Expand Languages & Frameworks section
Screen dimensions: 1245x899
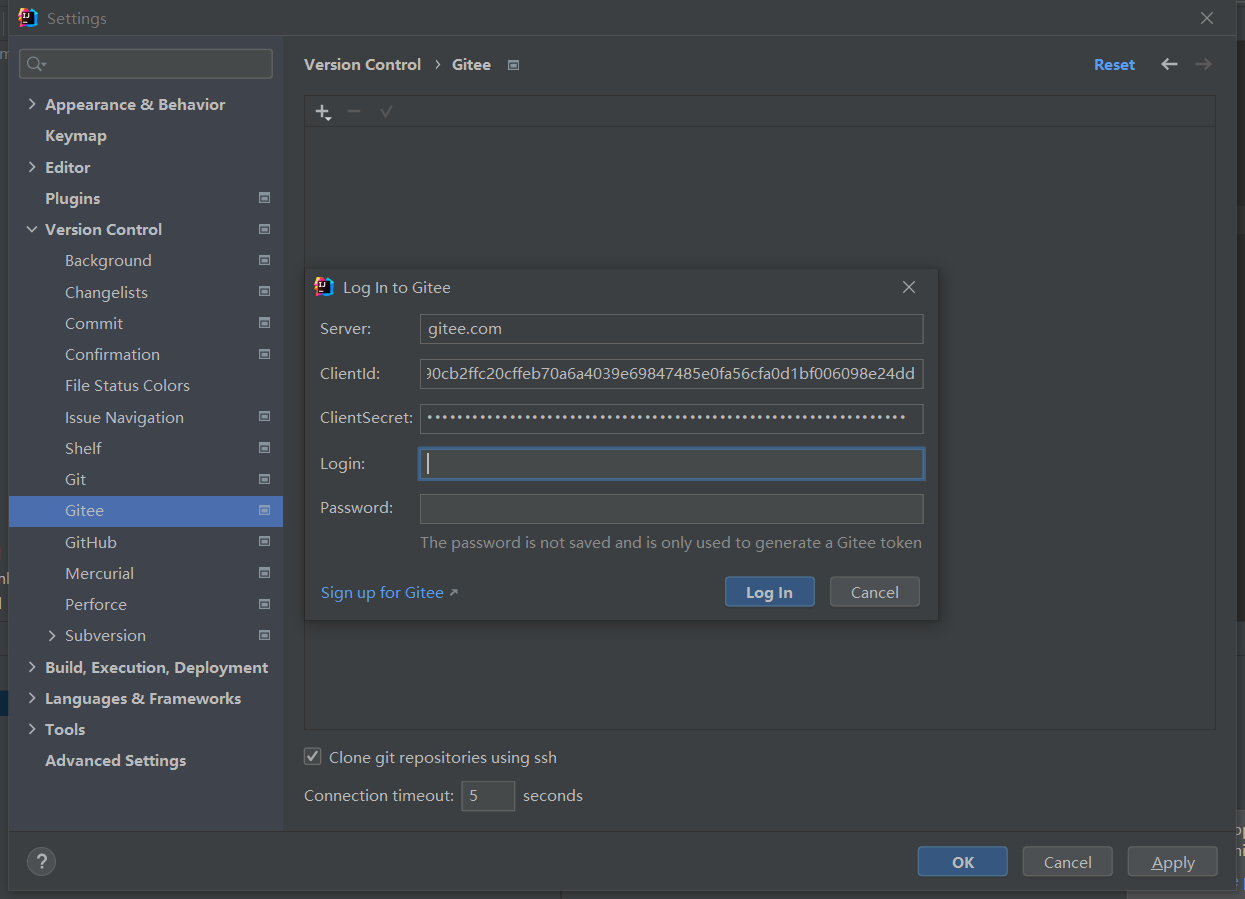(32, 698)
